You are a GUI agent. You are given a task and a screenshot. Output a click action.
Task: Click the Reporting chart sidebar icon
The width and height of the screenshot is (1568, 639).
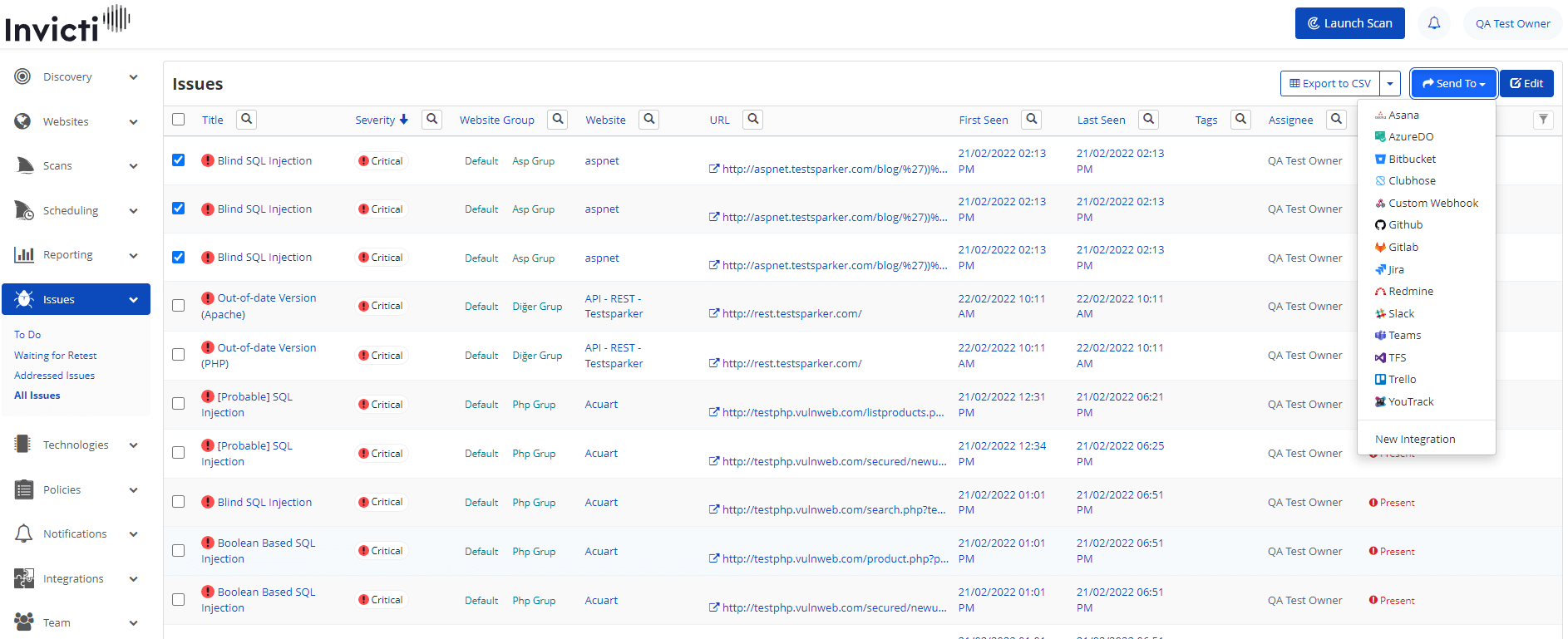(x=24, y=254)
